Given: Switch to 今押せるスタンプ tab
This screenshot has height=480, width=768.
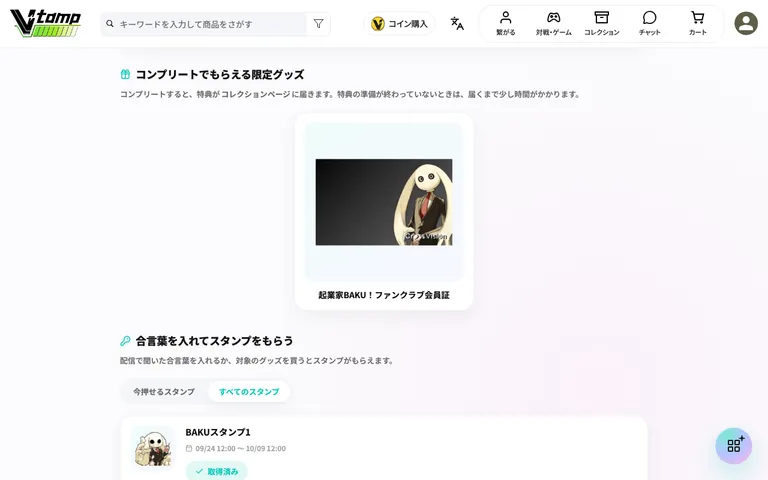Looking at the screenshot, I should pos(164,392).
